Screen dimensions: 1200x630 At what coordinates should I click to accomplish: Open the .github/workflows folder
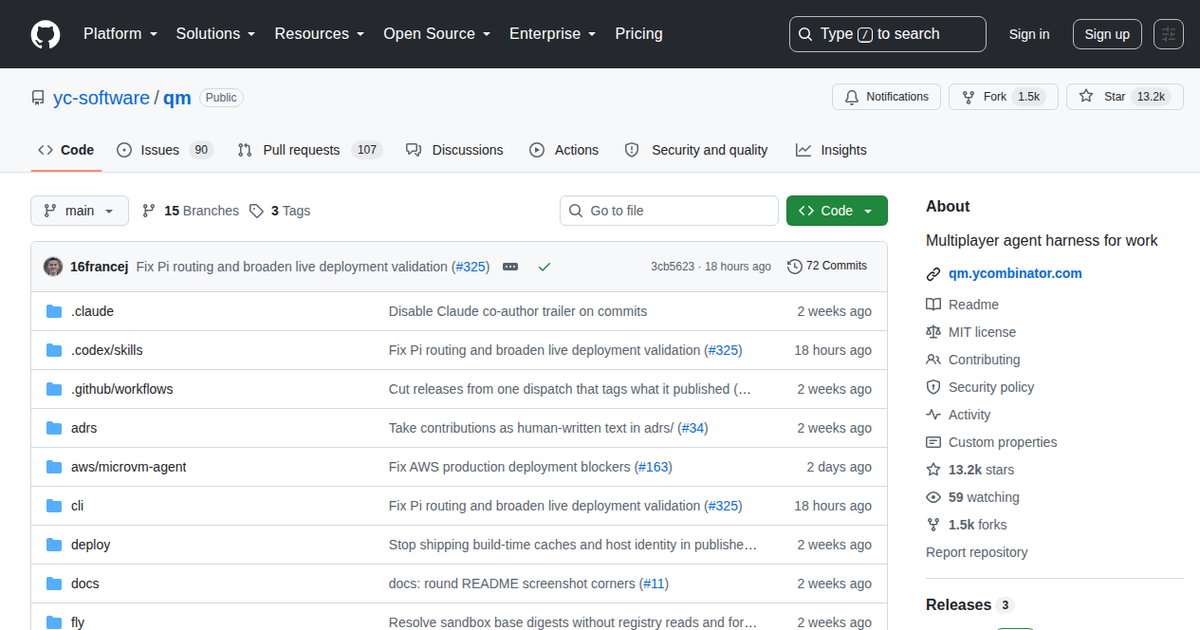click(122, 389)
